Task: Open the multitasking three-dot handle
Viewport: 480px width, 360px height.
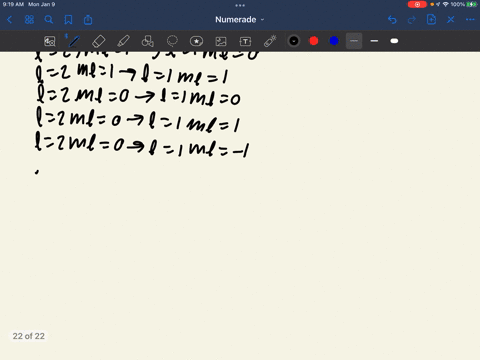Action: 240,5
